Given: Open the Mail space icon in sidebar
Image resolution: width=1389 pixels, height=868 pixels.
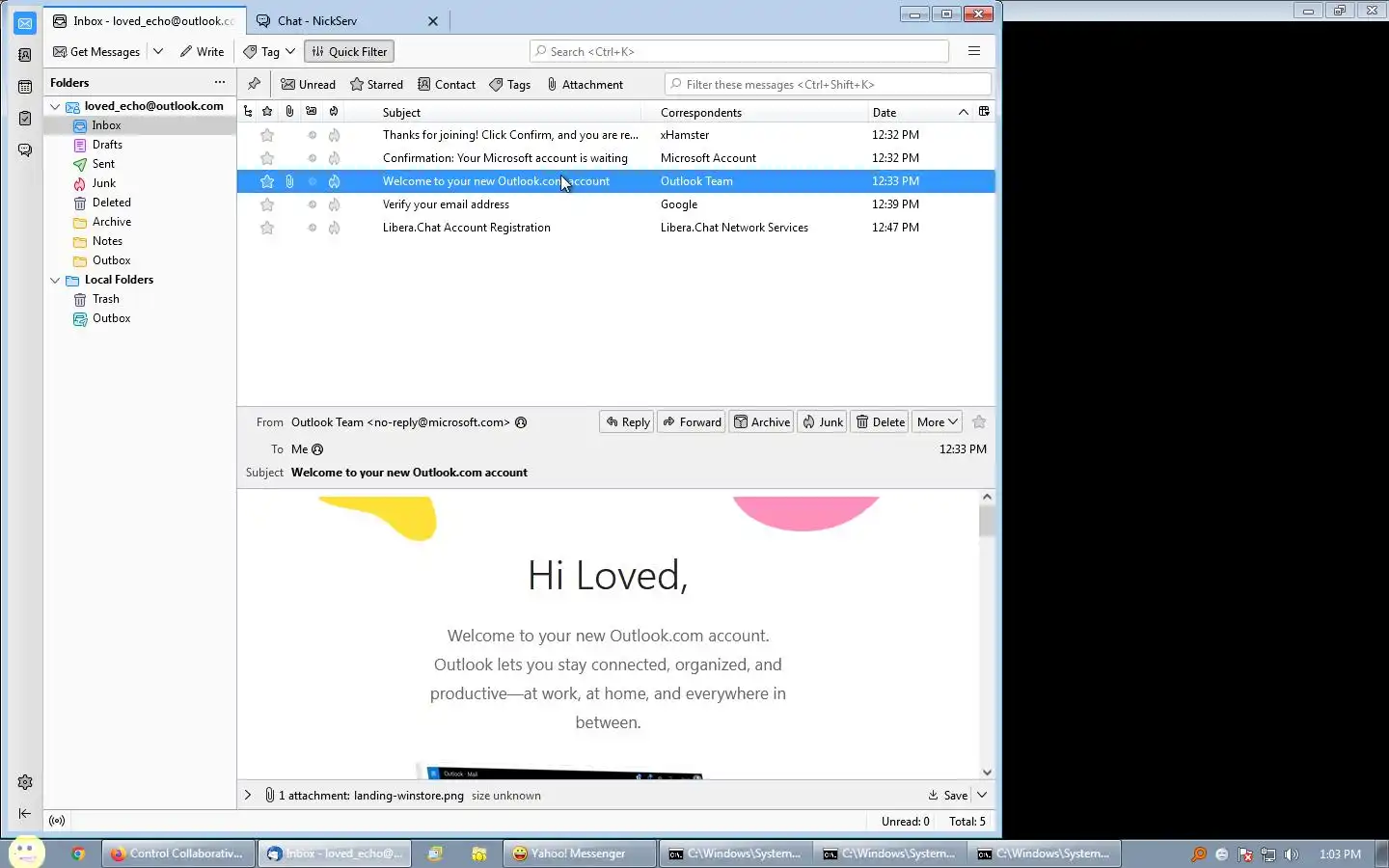Looking at the screenshot, I should coord(25,23).
